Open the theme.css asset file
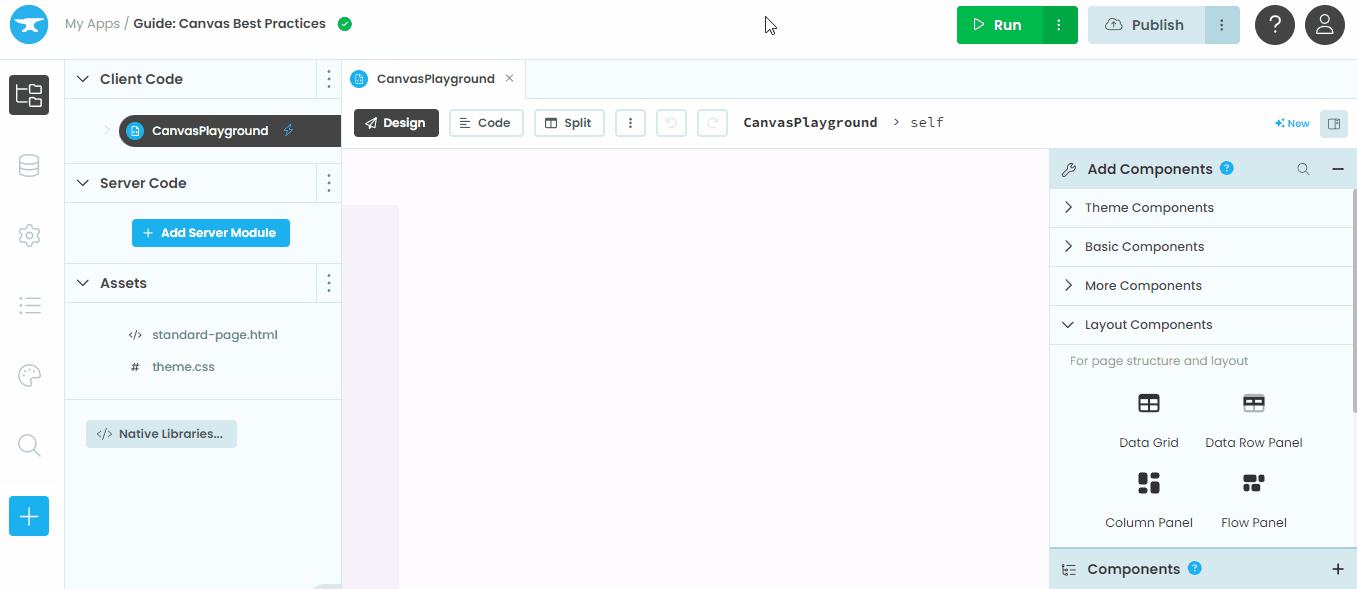The width and height of the screenshot is (1357, 589). pyautogui.click(x=183, y=367)
